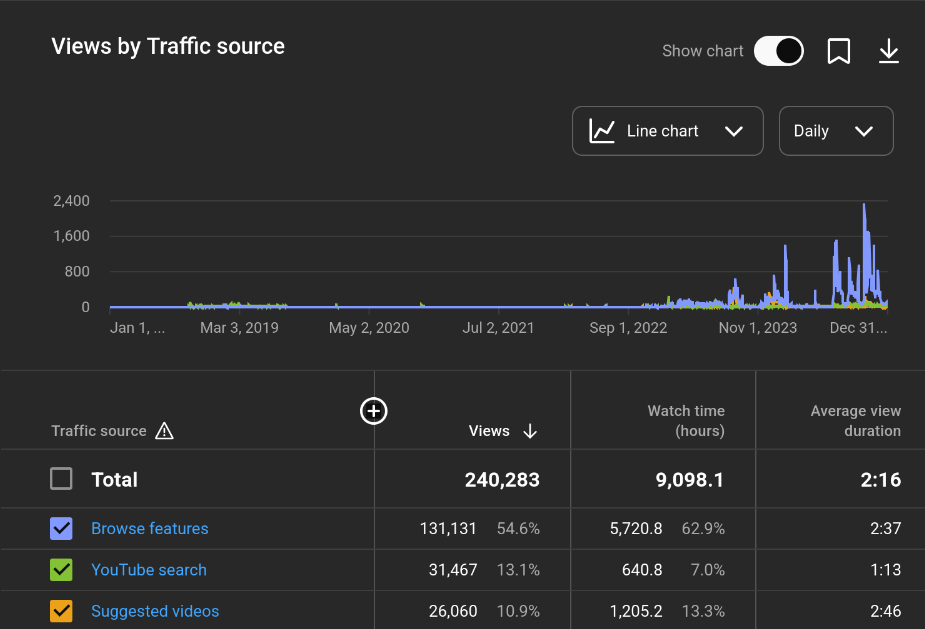Uncheck the YouTube search checkbox
Image resolution: width=925 pixels, height=629 pixels.
click(x=62, y=570)
